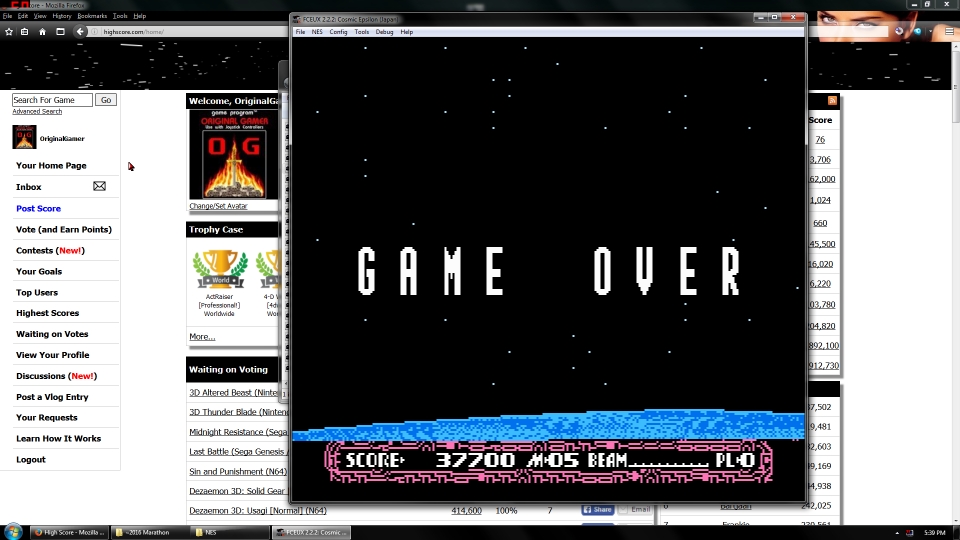Click the Windows Start button

[14, 531]
